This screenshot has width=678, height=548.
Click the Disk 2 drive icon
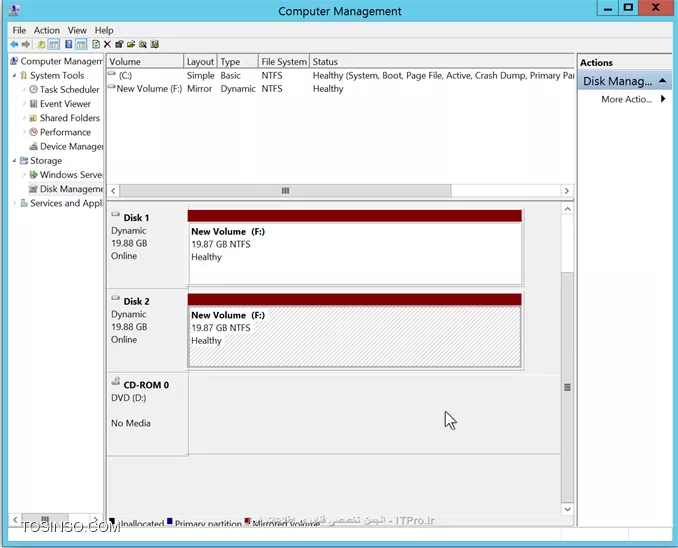coord(115,298)
